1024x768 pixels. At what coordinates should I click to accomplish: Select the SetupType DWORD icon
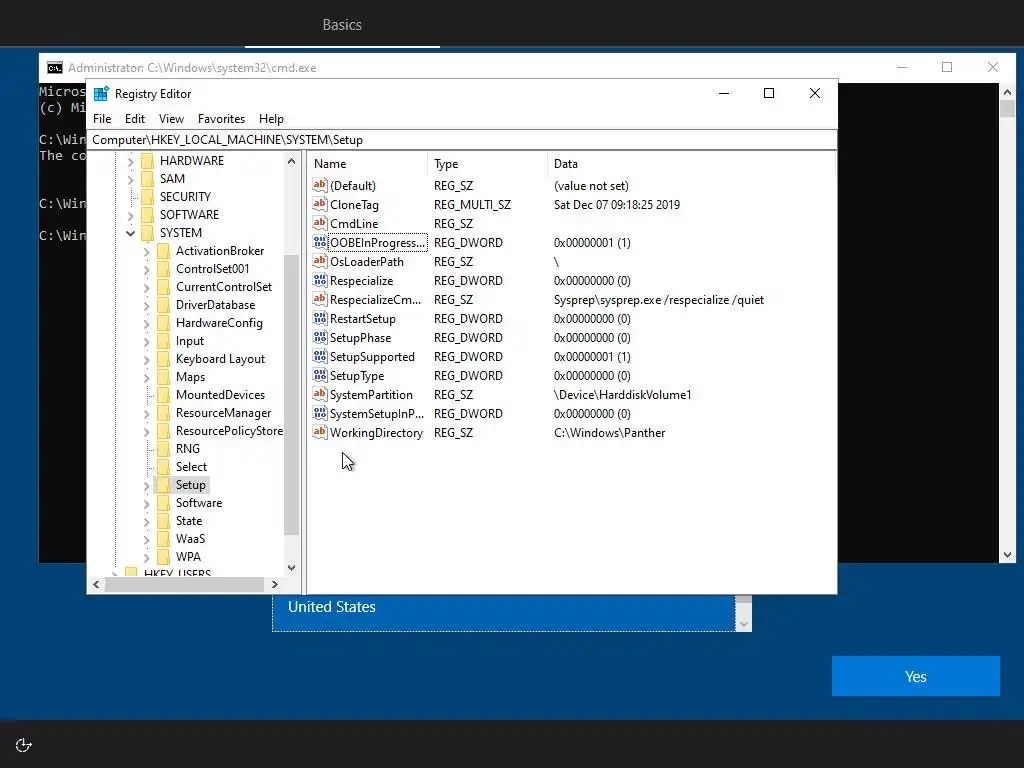[319, 375]
